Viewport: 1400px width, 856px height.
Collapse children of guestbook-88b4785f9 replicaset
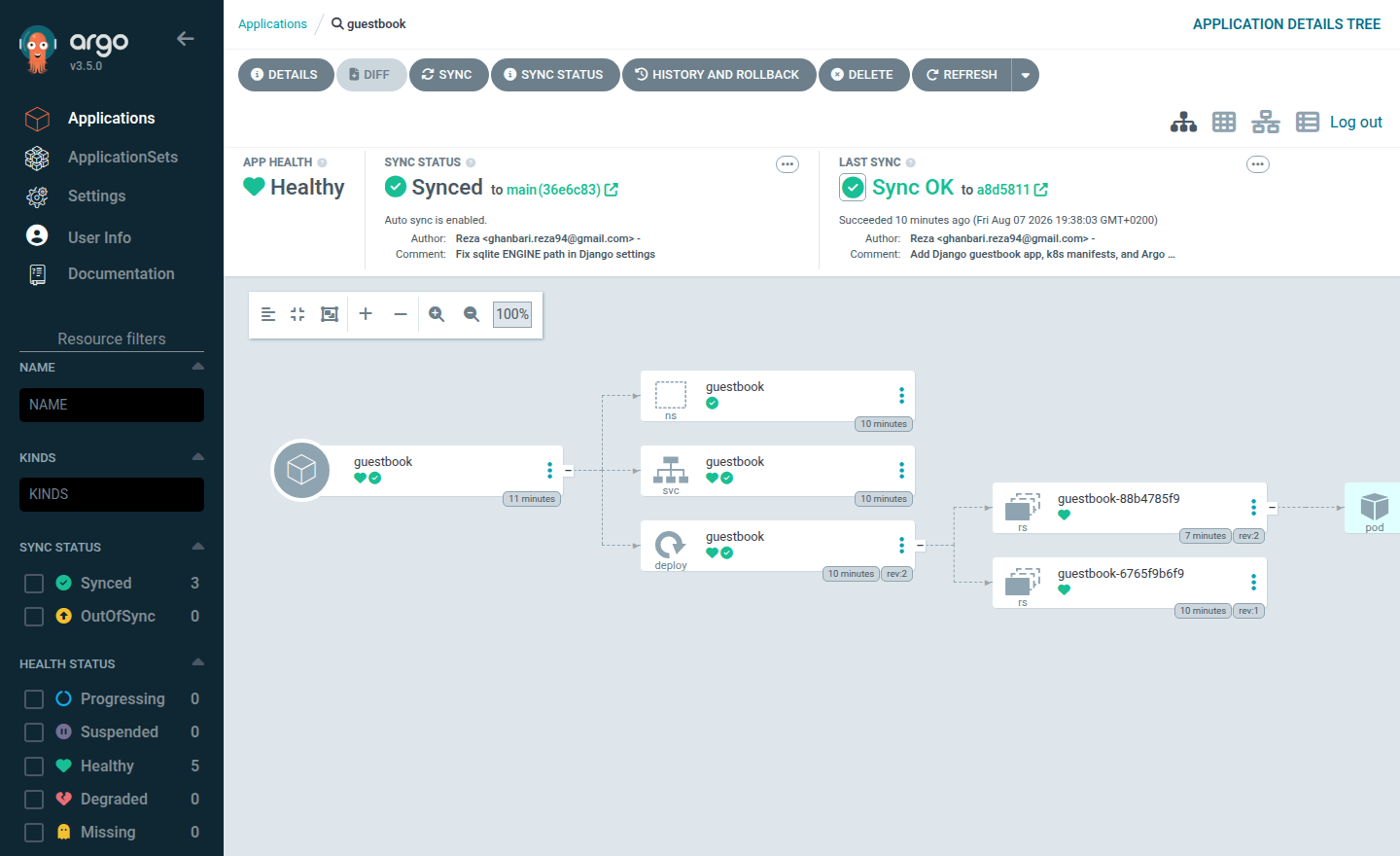1273,508
